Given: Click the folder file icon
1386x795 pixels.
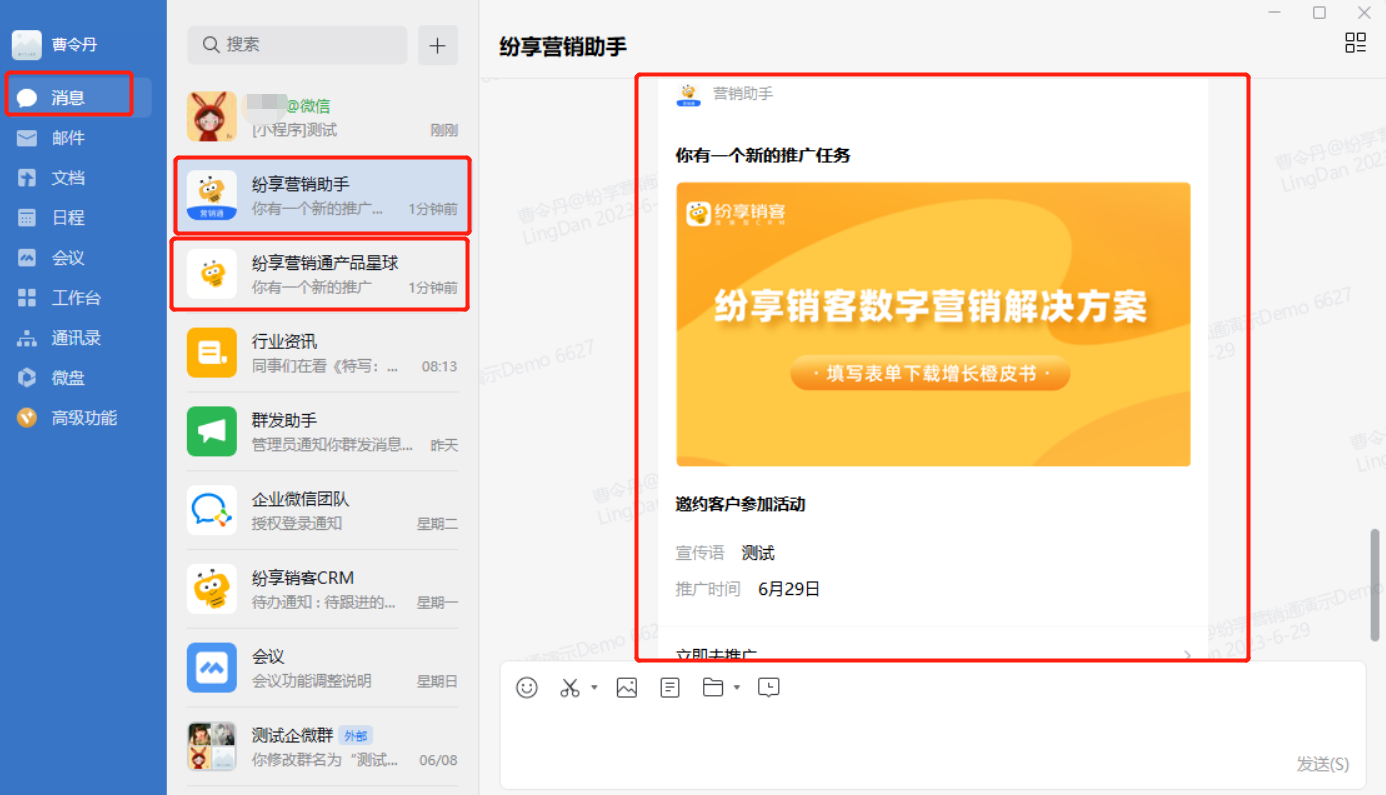Looking at the screenshot, I should (x=713, y=688).
